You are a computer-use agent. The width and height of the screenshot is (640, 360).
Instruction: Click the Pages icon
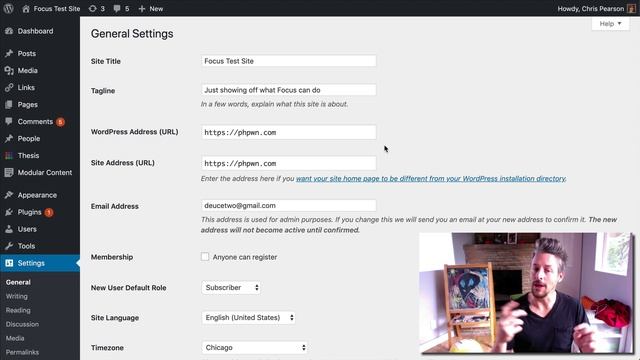(9, 104)
